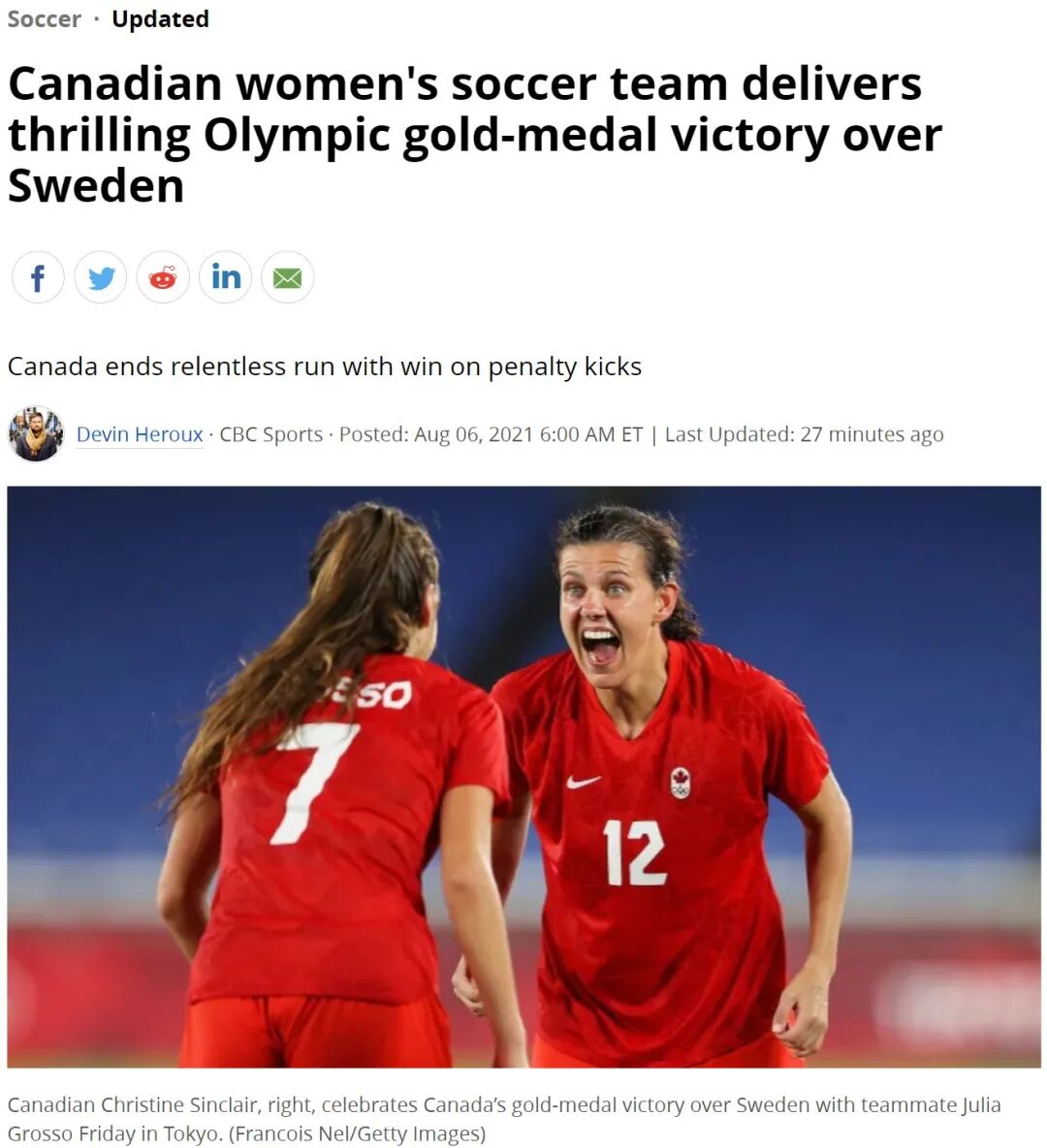Click the Posted Aug 06, 2021 timestamp

pyautogui.click(x=491, y=434)
